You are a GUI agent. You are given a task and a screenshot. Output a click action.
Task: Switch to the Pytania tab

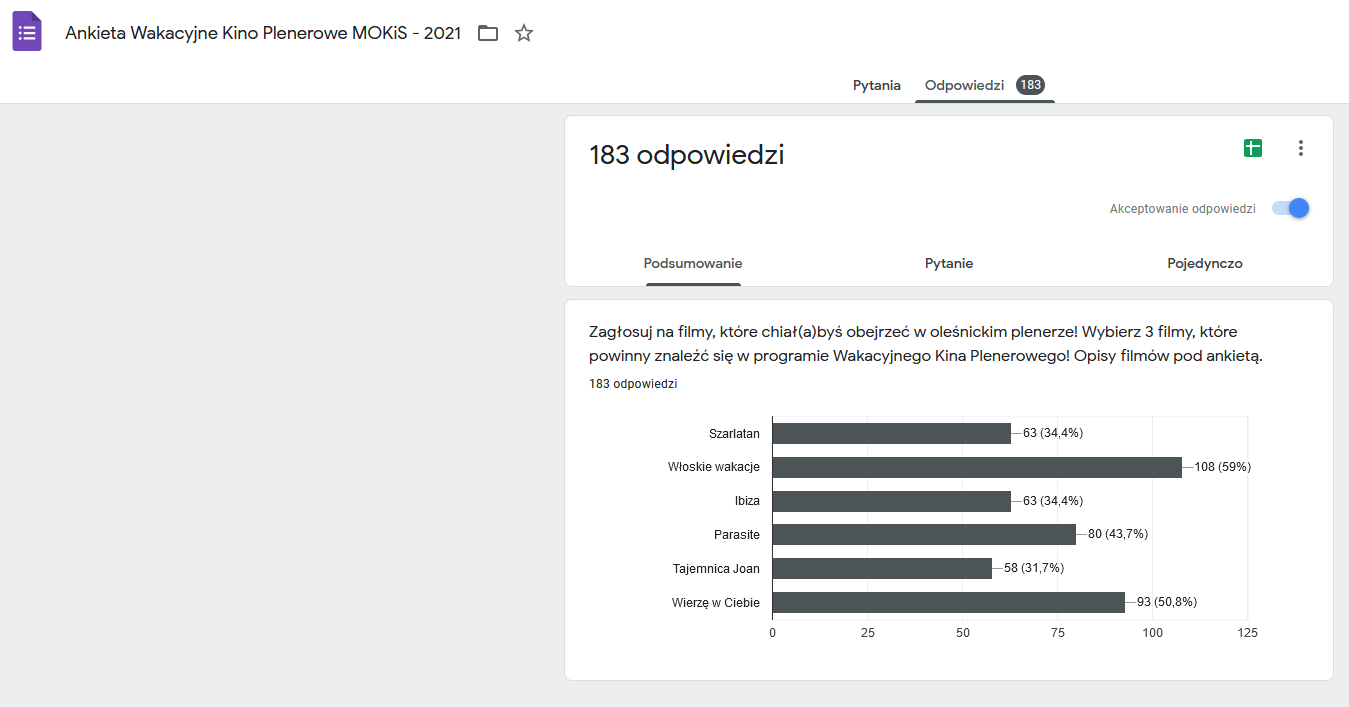[877, 85]
